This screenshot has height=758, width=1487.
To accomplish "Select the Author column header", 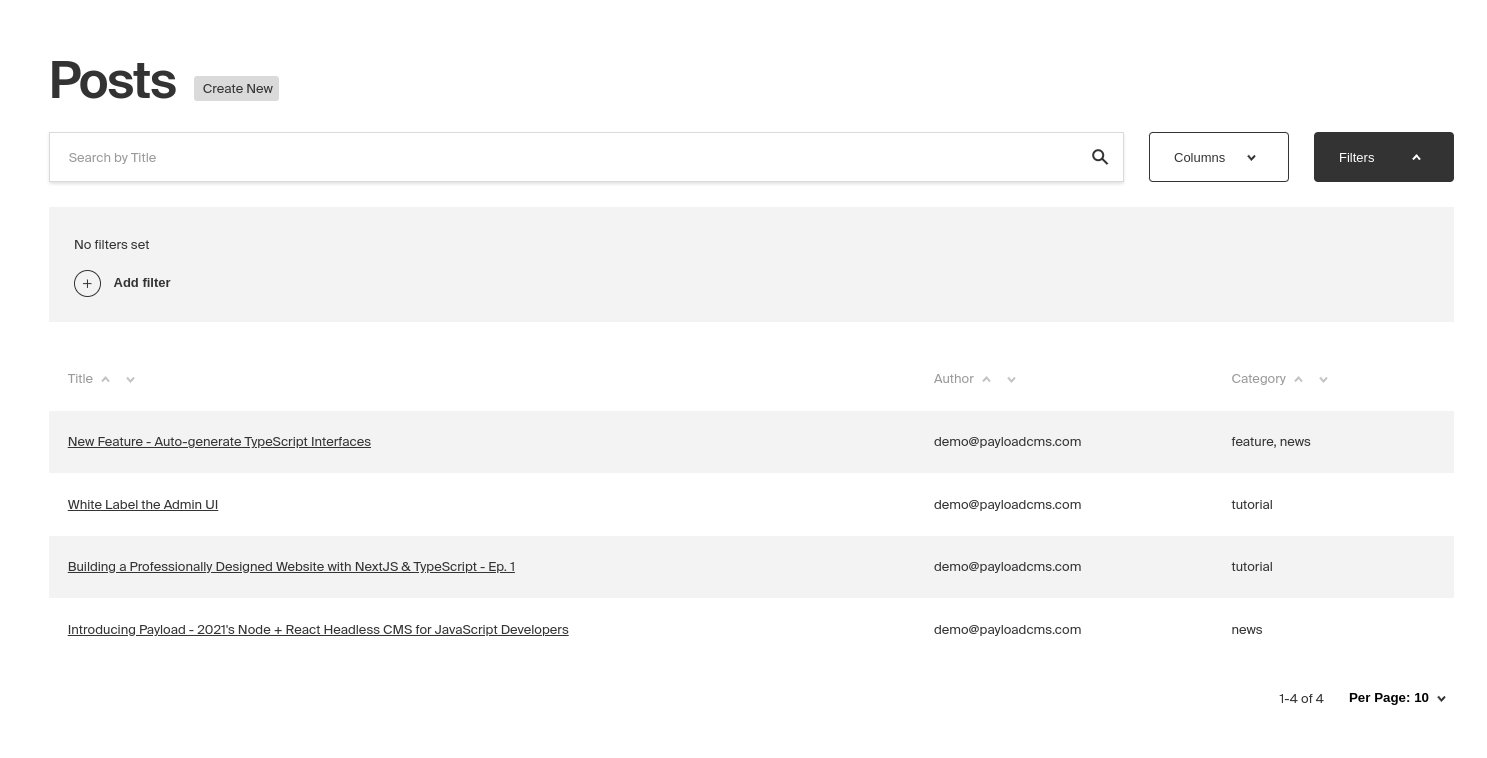I will 953,378.
